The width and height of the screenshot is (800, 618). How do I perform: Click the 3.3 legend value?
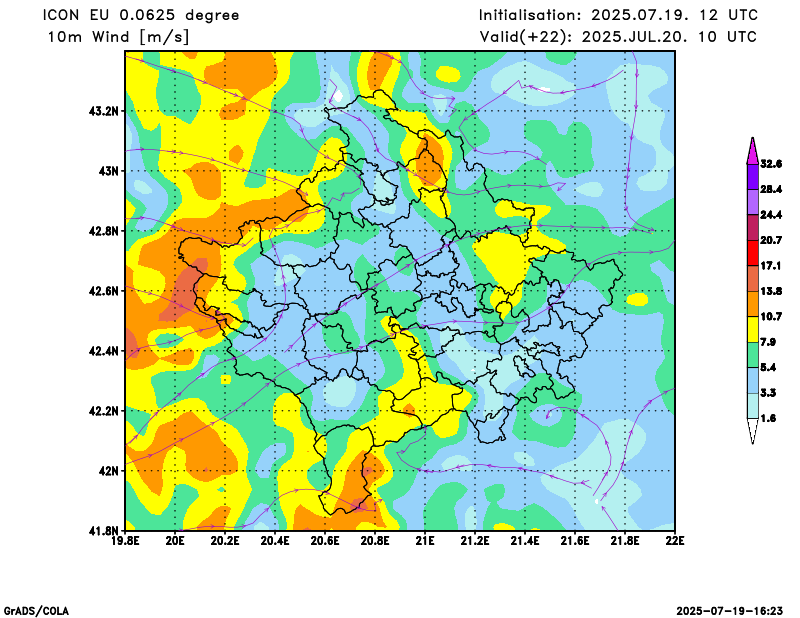pyautogui.click(x=768, y=393)
